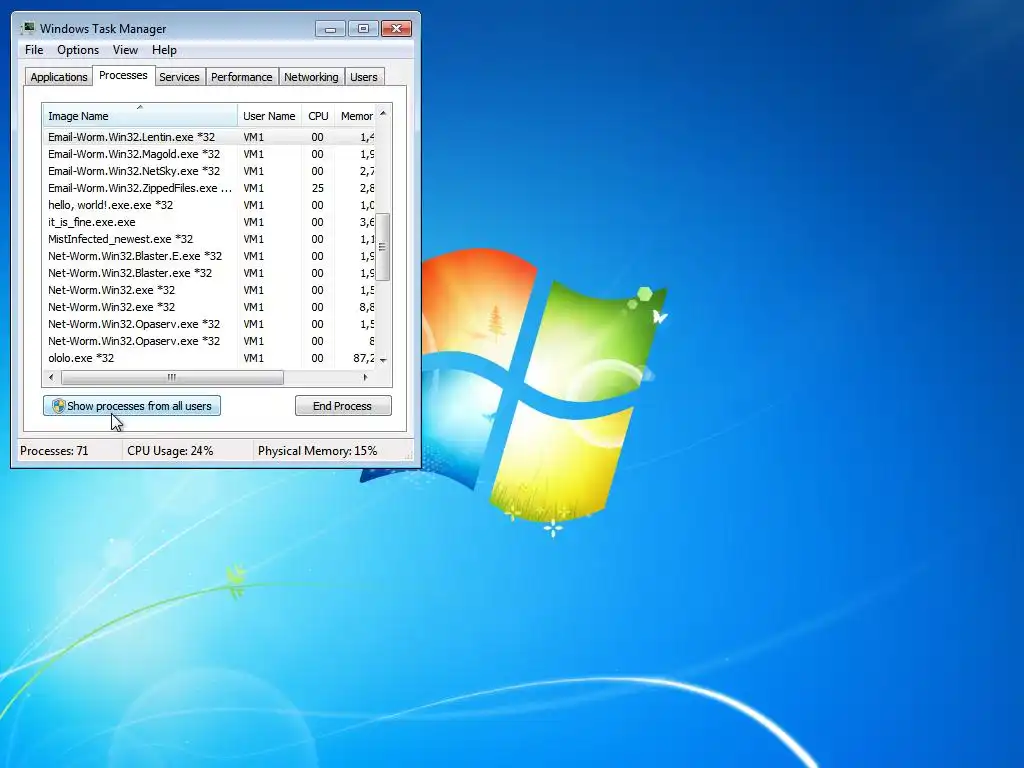Sort by Memory column header
This screenshot has height=768, width=1024.
tap(355, 116)
